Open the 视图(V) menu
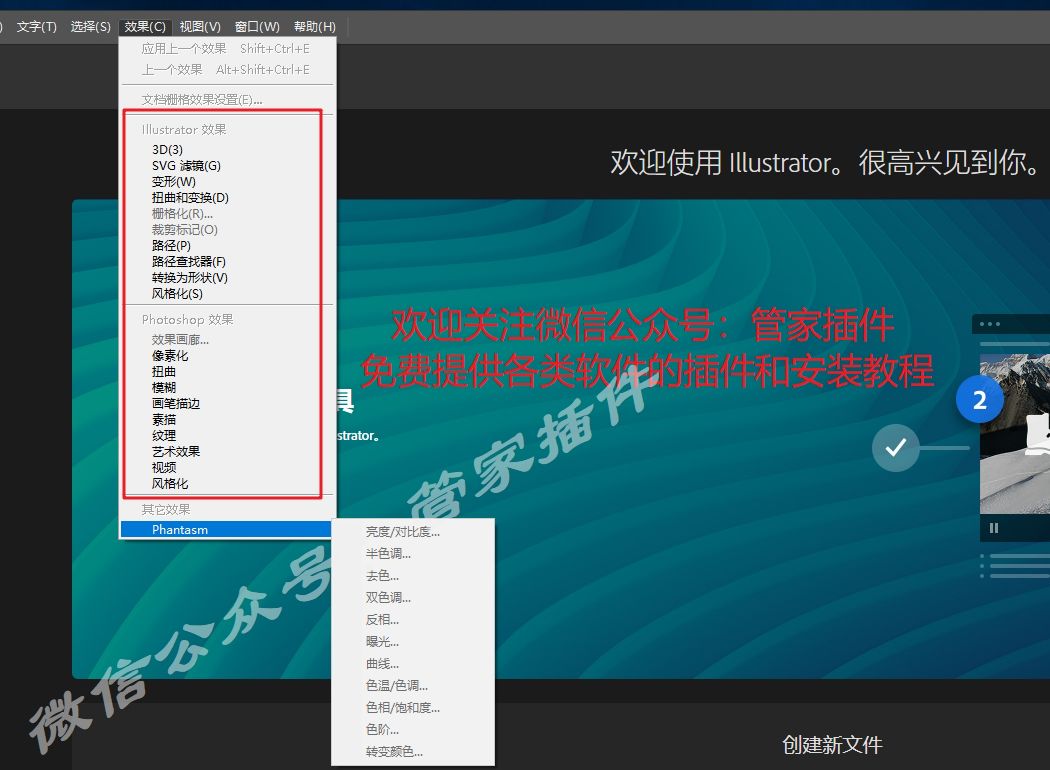1050x770 pixels. click(x=200, y=27)
